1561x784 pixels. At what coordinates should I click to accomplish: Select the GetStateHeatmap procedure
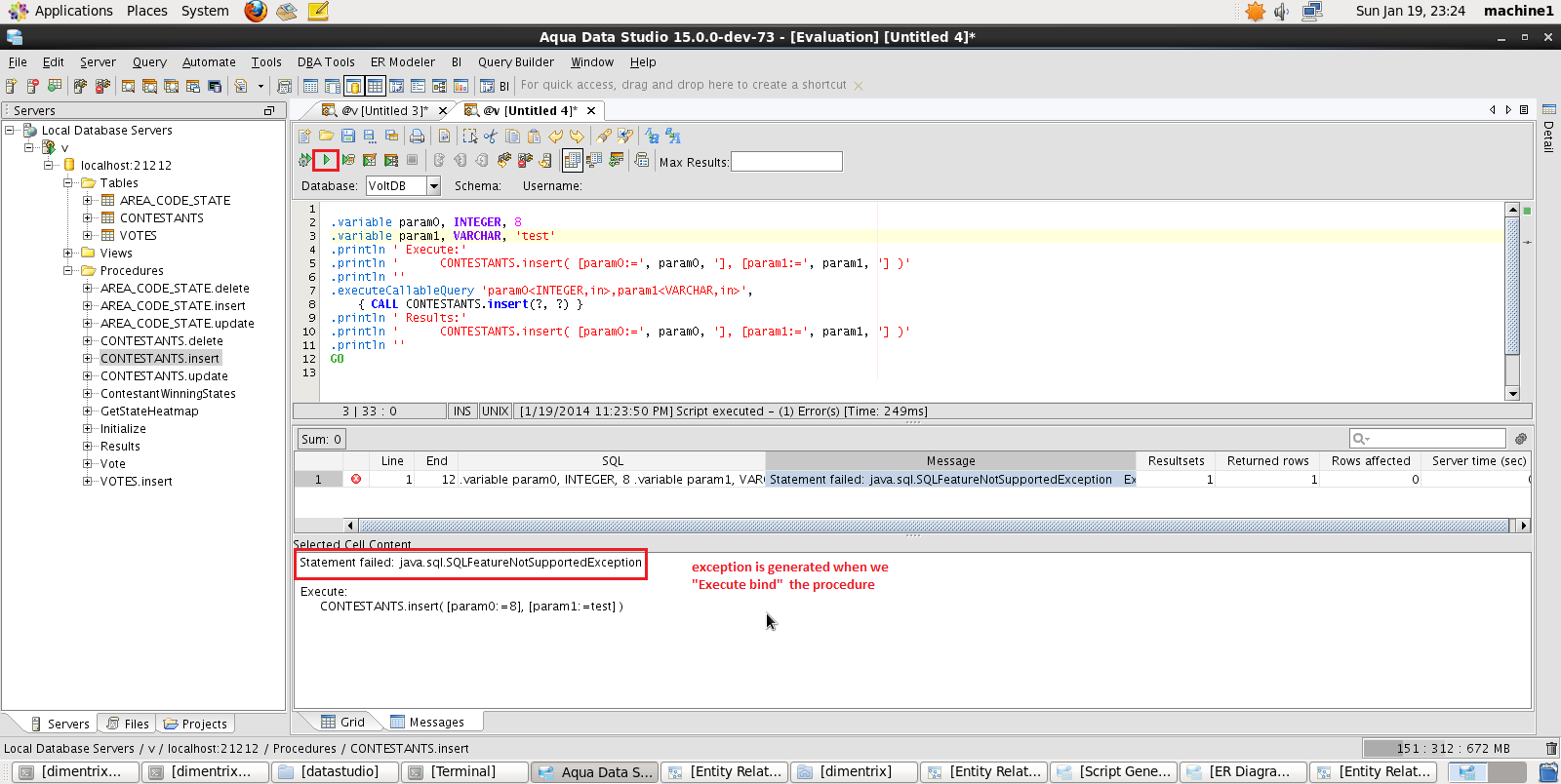click(149, 412)
